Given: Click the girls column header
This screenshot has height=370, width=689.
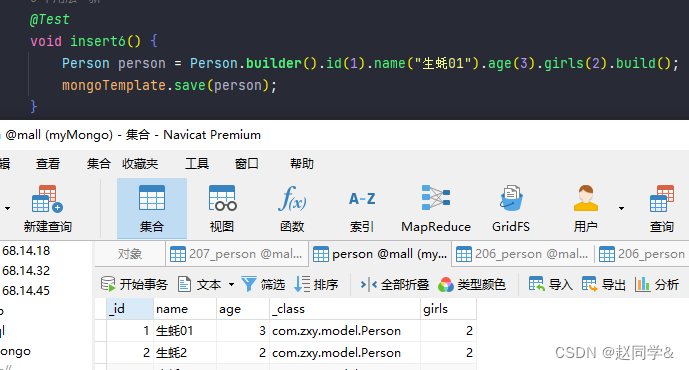Looking at the screenshot, I should pos(449,309).
